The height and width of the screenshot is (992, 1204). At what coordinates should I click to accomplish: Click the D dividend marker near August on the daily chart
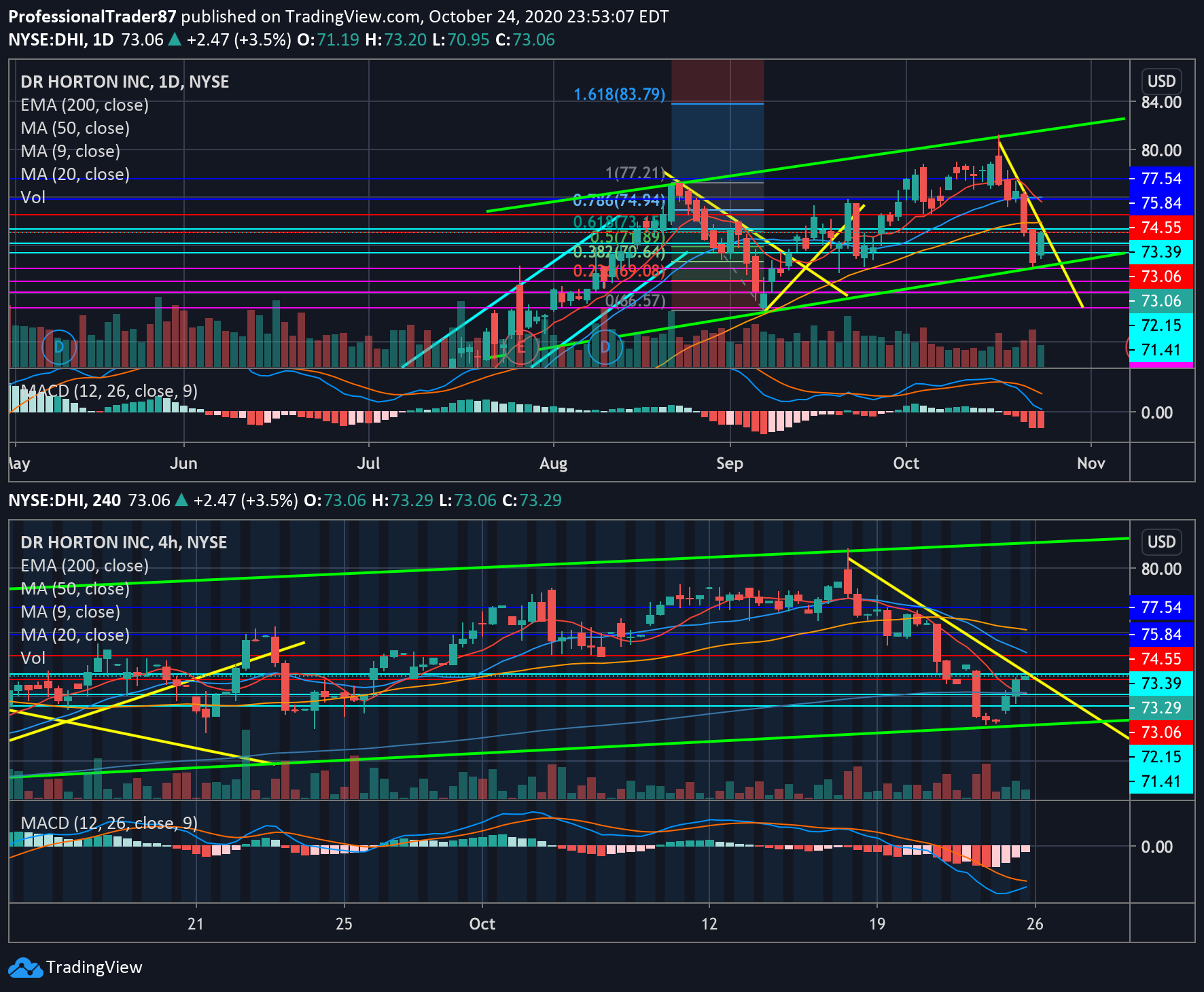[605, 347]
